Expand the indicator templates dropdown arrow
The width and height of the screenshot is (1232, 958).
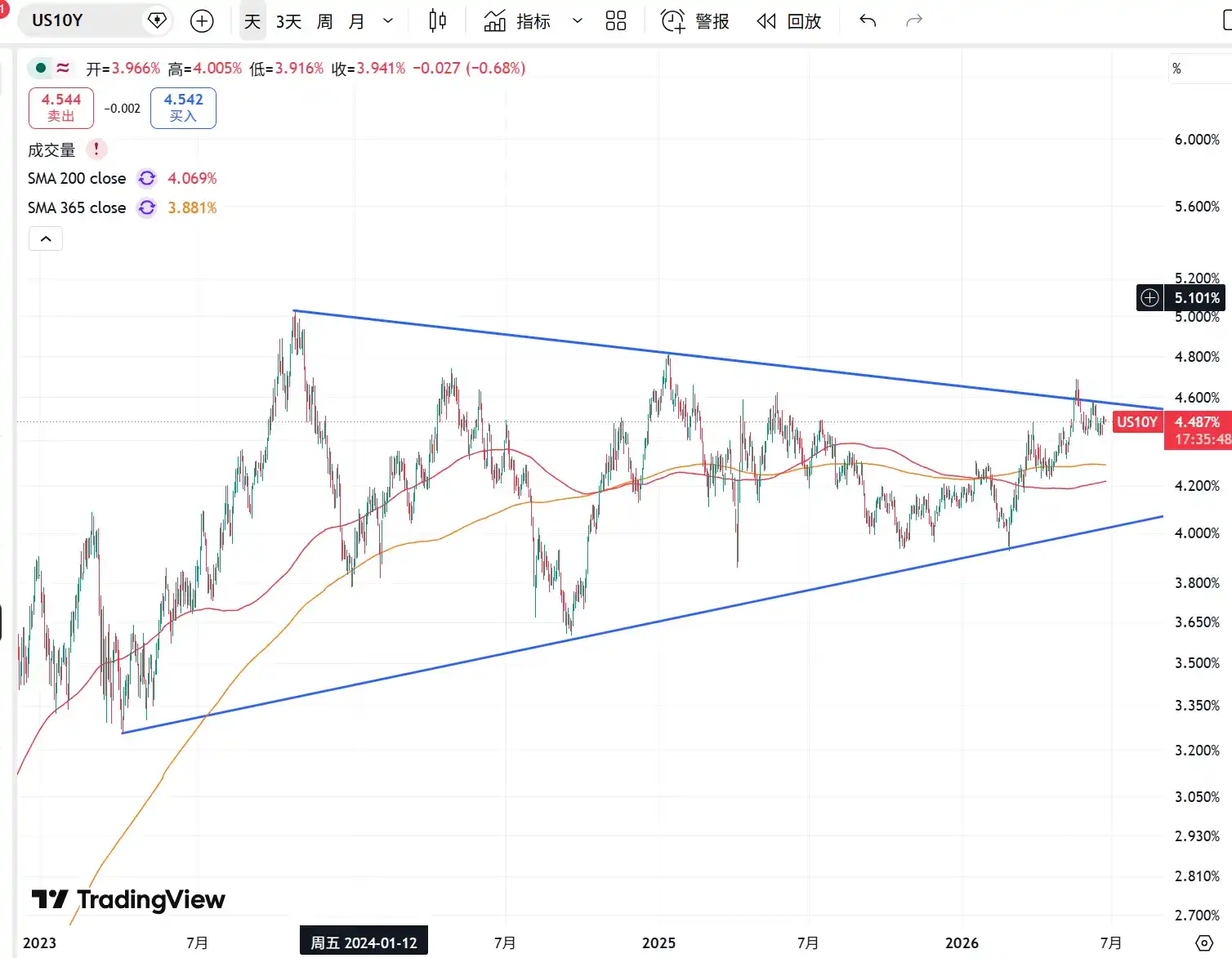tap(578, 21)
